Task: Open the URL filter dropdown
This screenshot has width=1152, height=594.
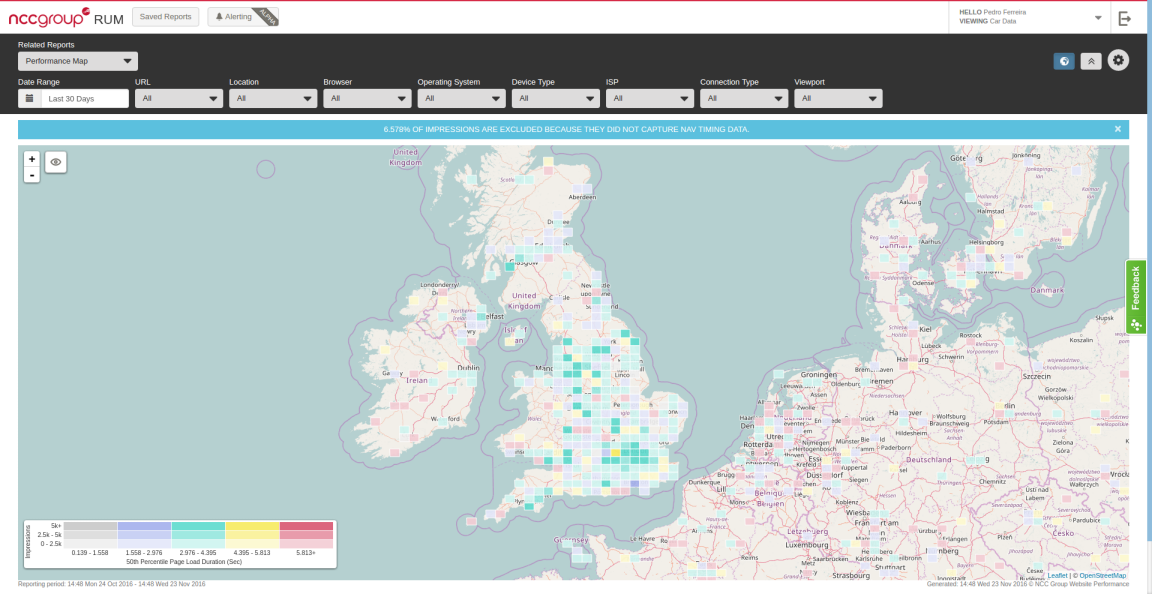Action: click(x=179, y=99)
